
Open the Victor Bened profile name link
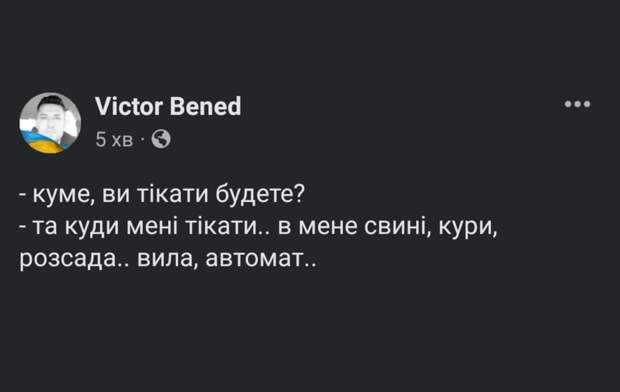[x=168, y=106]
